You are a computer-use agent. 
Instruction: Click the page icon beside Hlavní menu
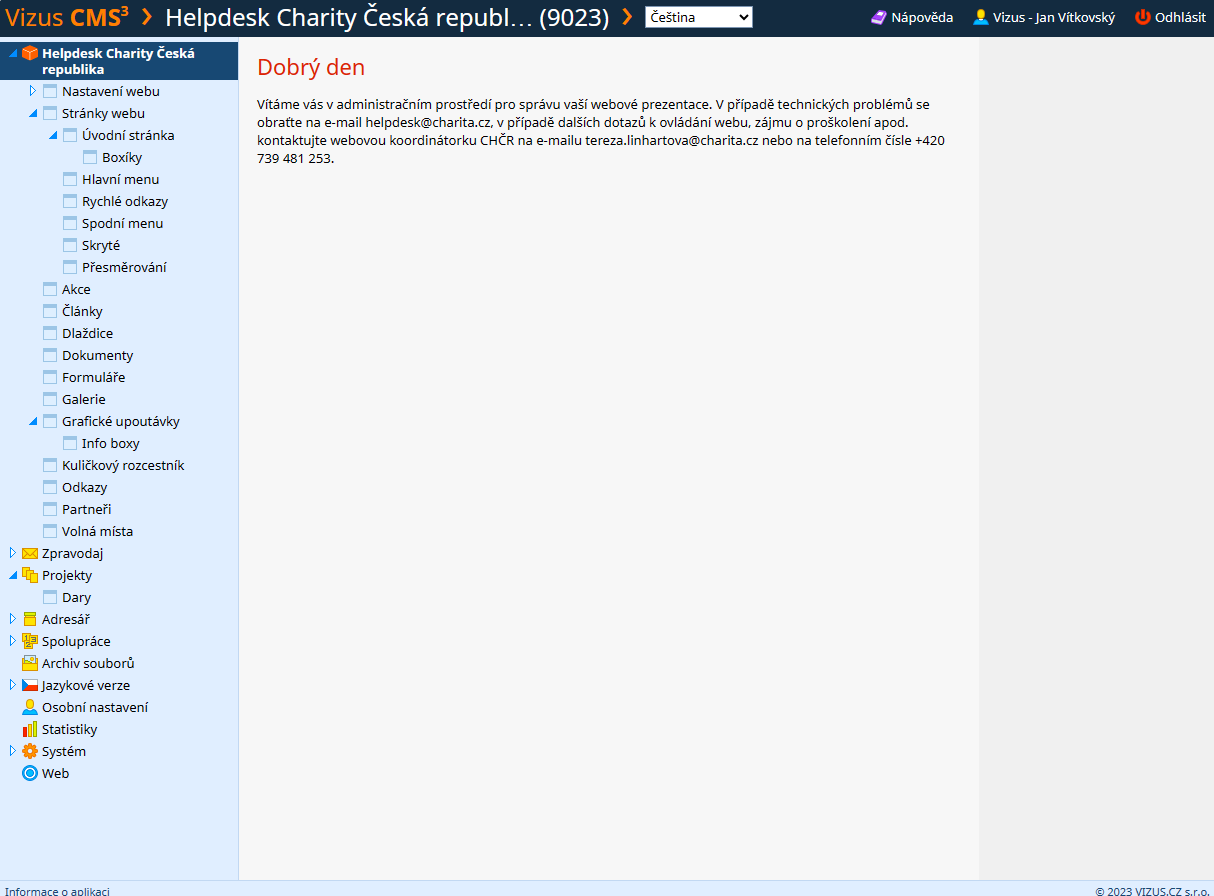(70, 179)
